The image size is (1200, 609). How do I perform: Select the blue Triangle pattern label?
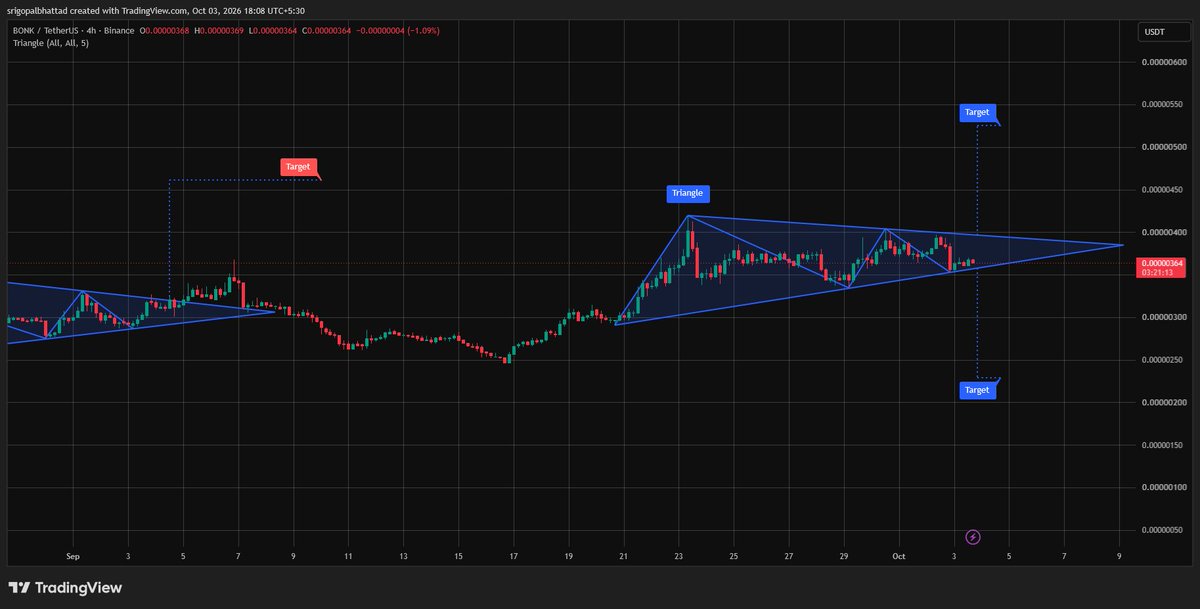coord(687,193)
